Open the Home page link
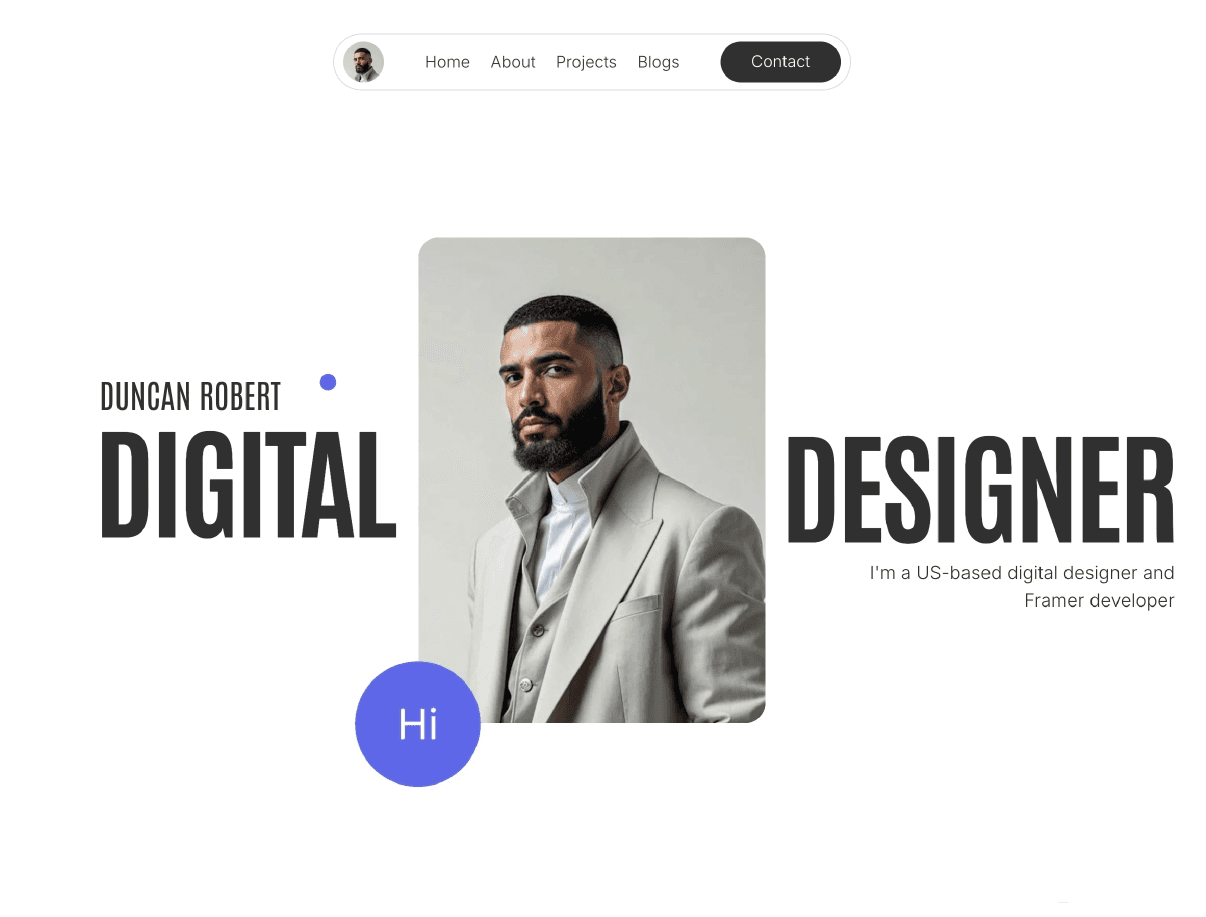The width and height of the screenshot is (1206, 917). pos(447,62)
